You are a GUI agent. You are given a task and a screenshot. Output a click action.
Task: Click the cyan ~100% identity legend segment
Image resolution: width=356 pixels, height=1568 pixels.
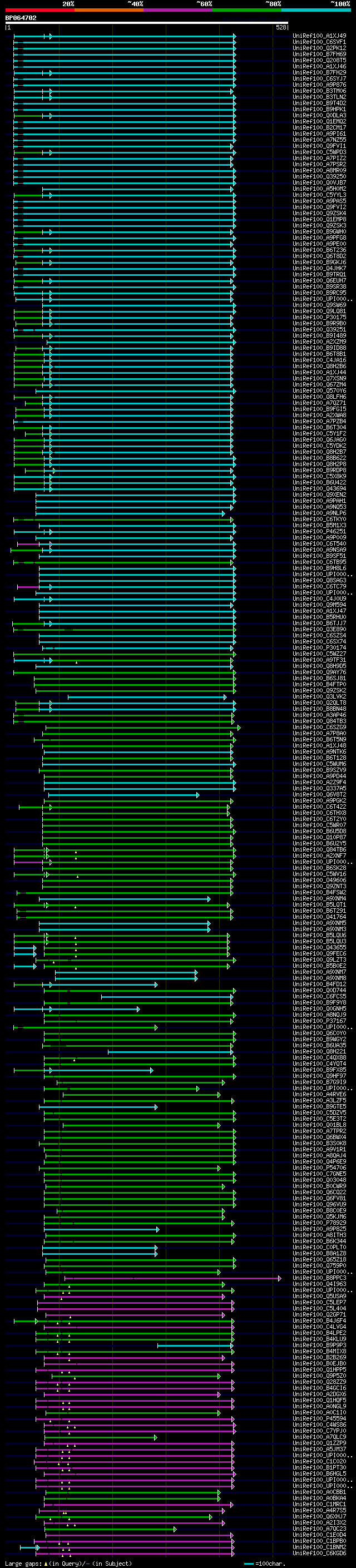[x=317, y=10]
